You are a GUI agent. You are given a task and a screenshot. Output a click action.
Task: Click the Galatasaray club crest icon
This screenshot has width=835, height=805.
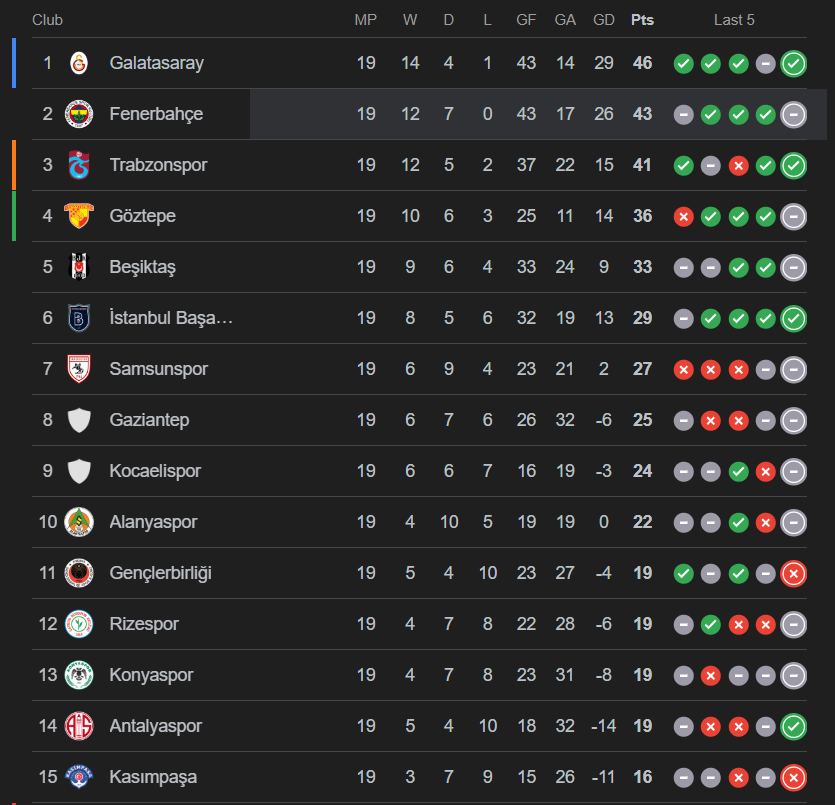(x=79, y=63)
